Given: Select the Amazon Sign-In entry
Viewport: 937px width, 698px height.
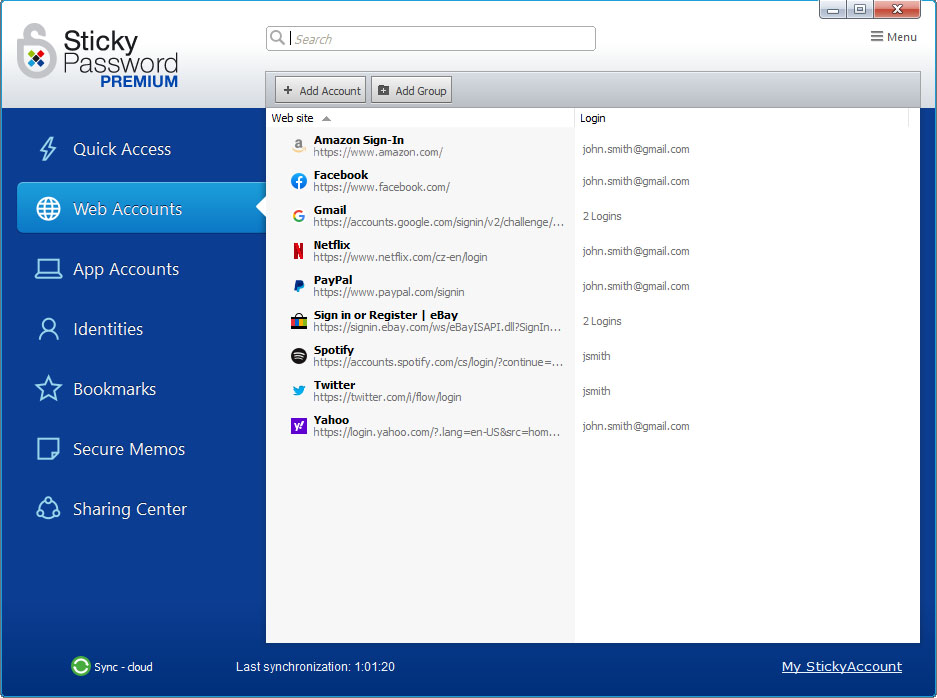Looking at the screenshot, I should [x=359, y=140].
